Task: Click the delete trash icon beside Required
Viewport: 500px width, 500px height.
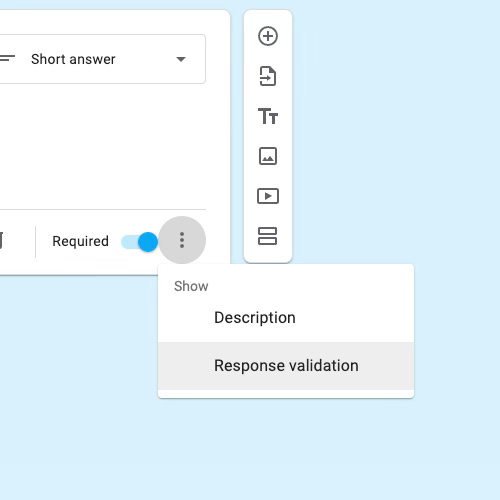Action: 1,241
